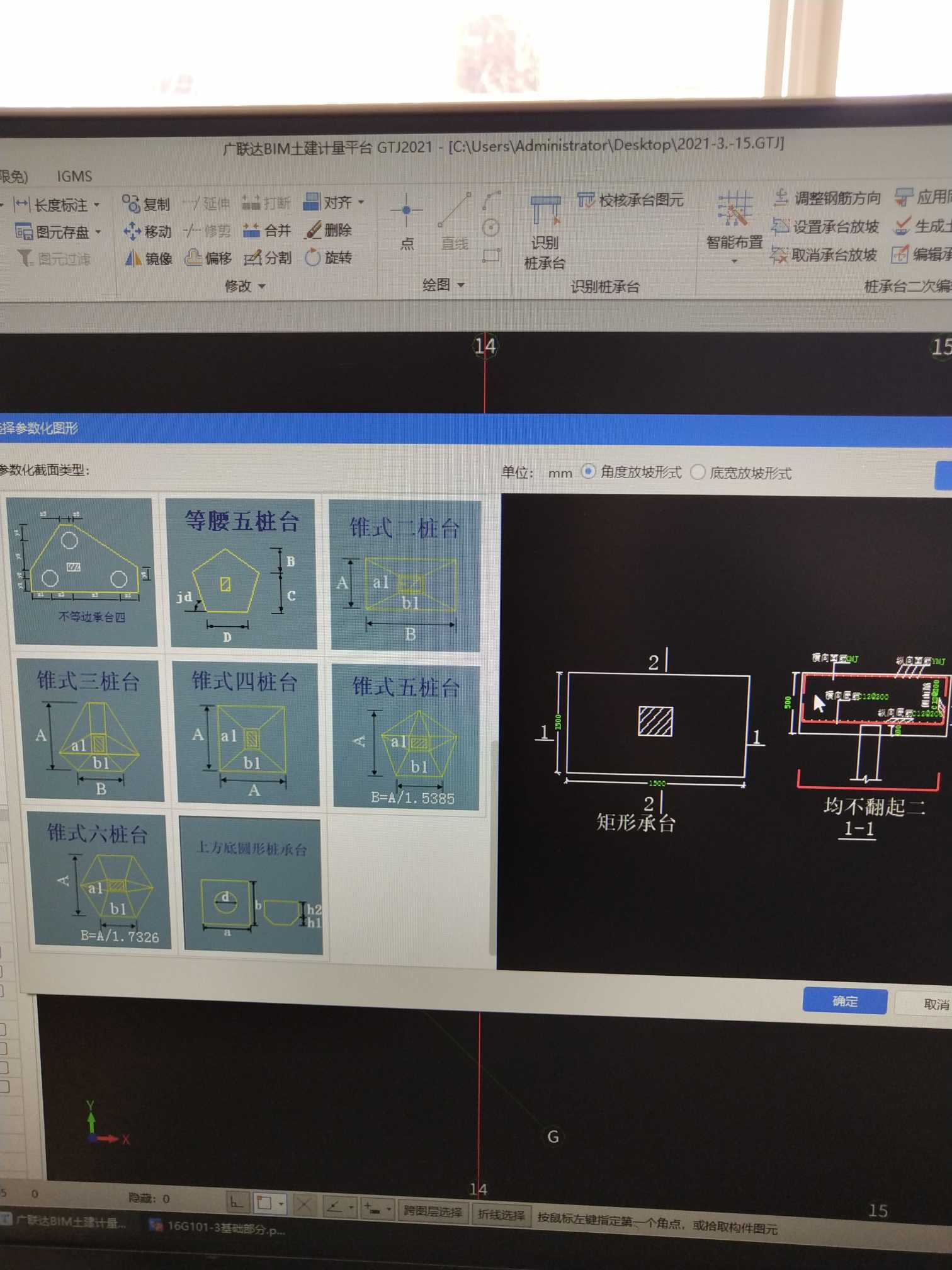
Task: Toggle 跨图层选择 in status bar
Action: pyautogui.click(x=433, y=1211)
